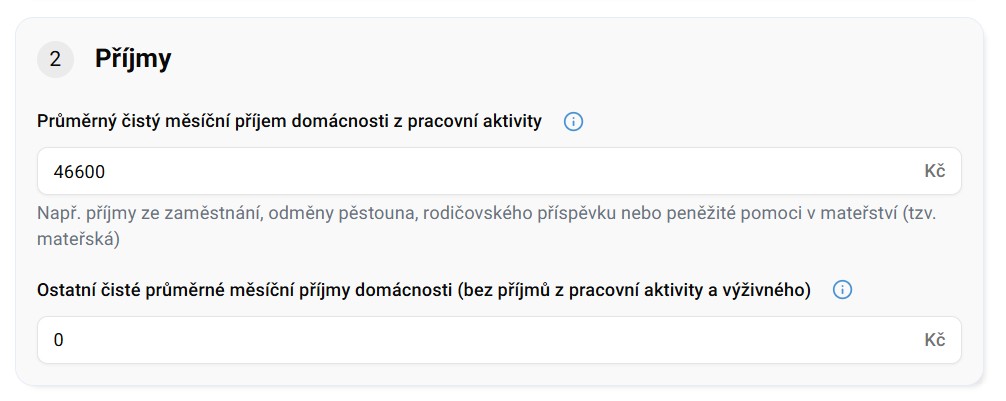Click the Příjmy section heading
Screen dimensions: 1006x401
tap(133, 60)
